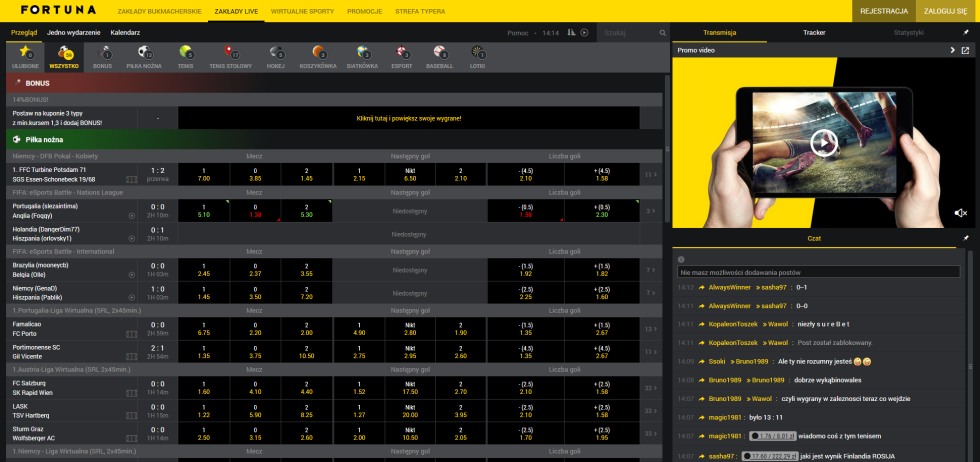Image resolution: width=980 pixels, height=462 pixels.
Task: Filter live events by Lotto
Action: click(x=478, y=57)
